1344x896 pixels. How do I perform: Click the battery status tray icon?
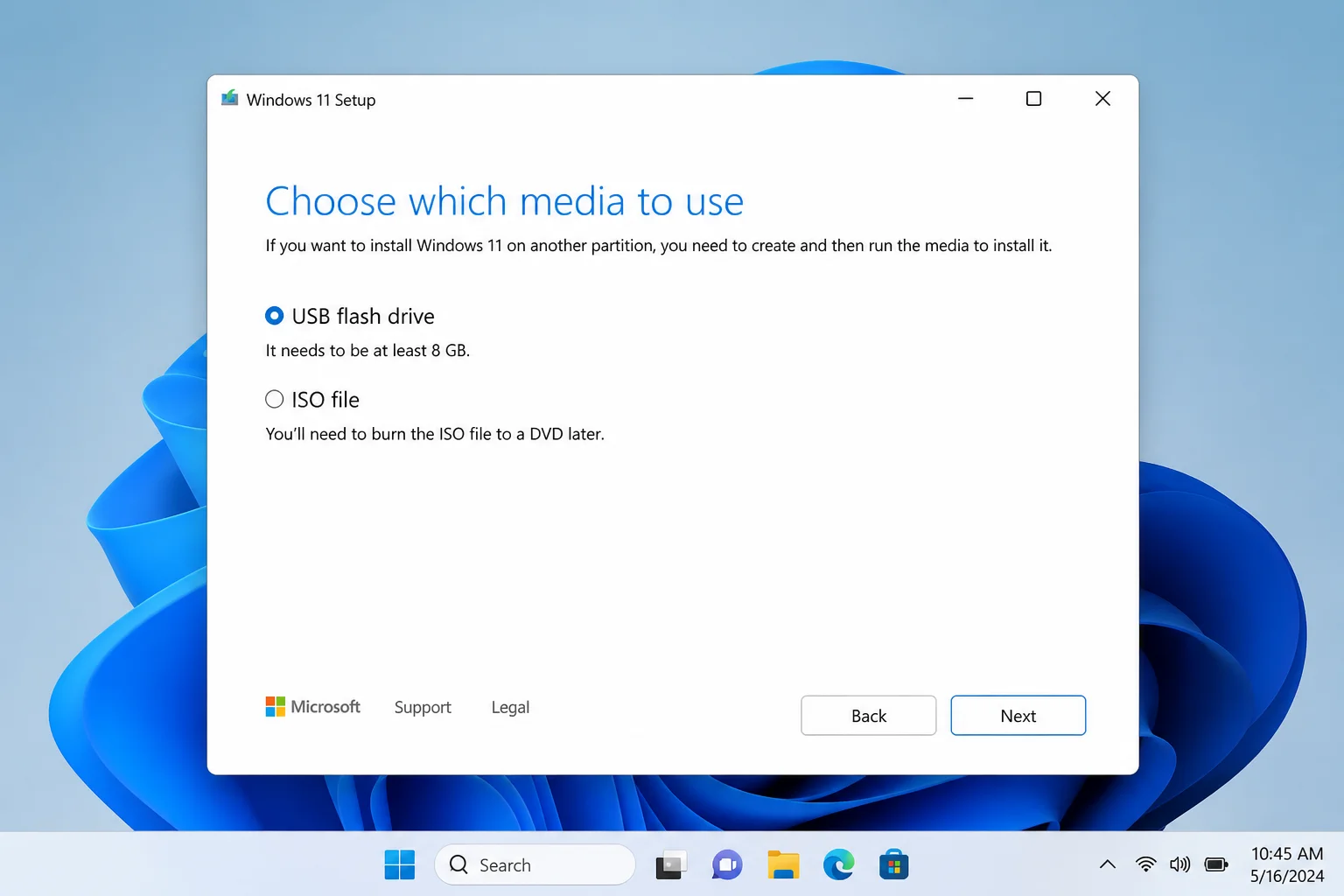tap(1216, 864)
